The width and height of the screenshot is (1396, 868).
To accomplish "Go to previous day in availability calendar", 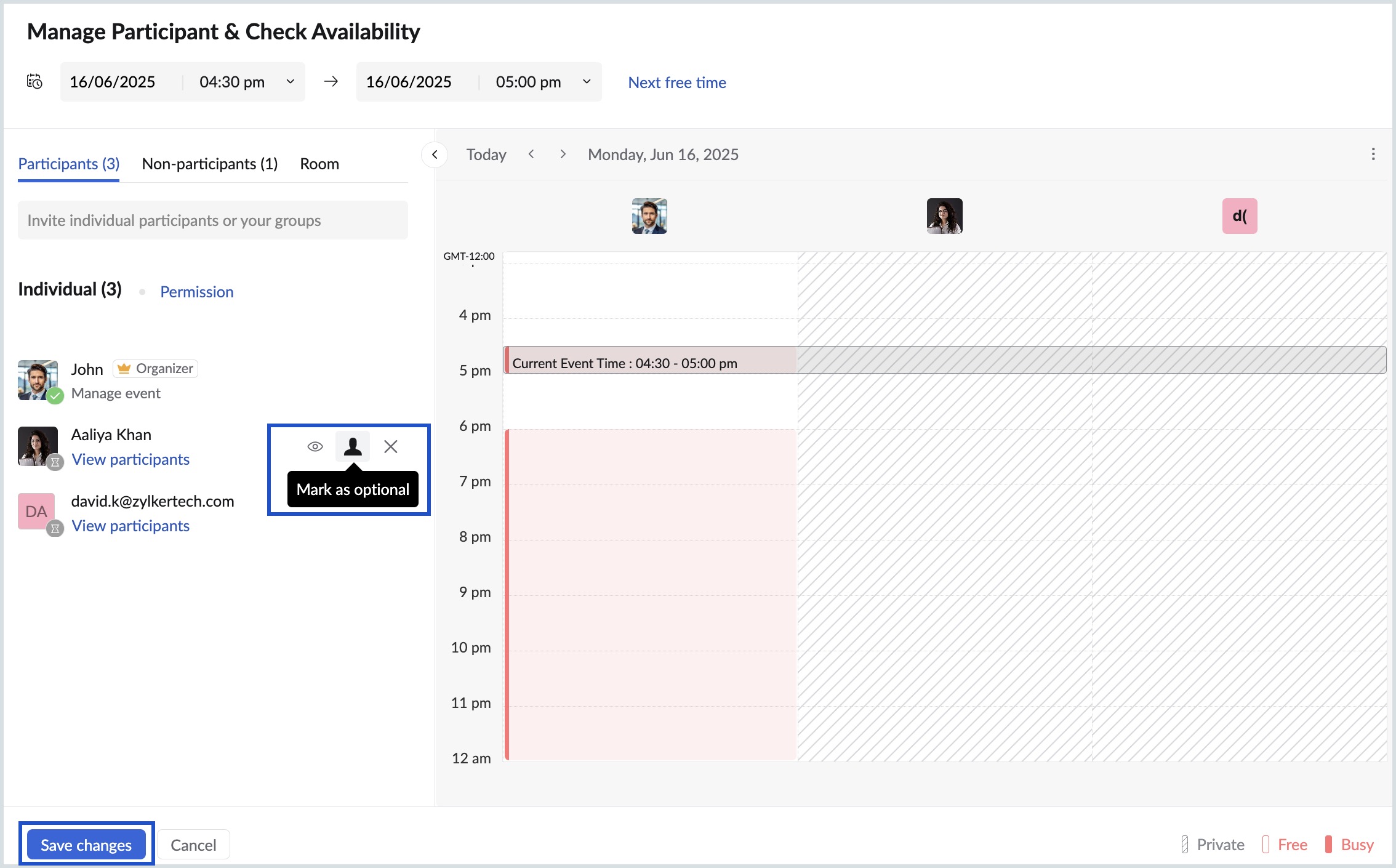I will tap(531, 155).
